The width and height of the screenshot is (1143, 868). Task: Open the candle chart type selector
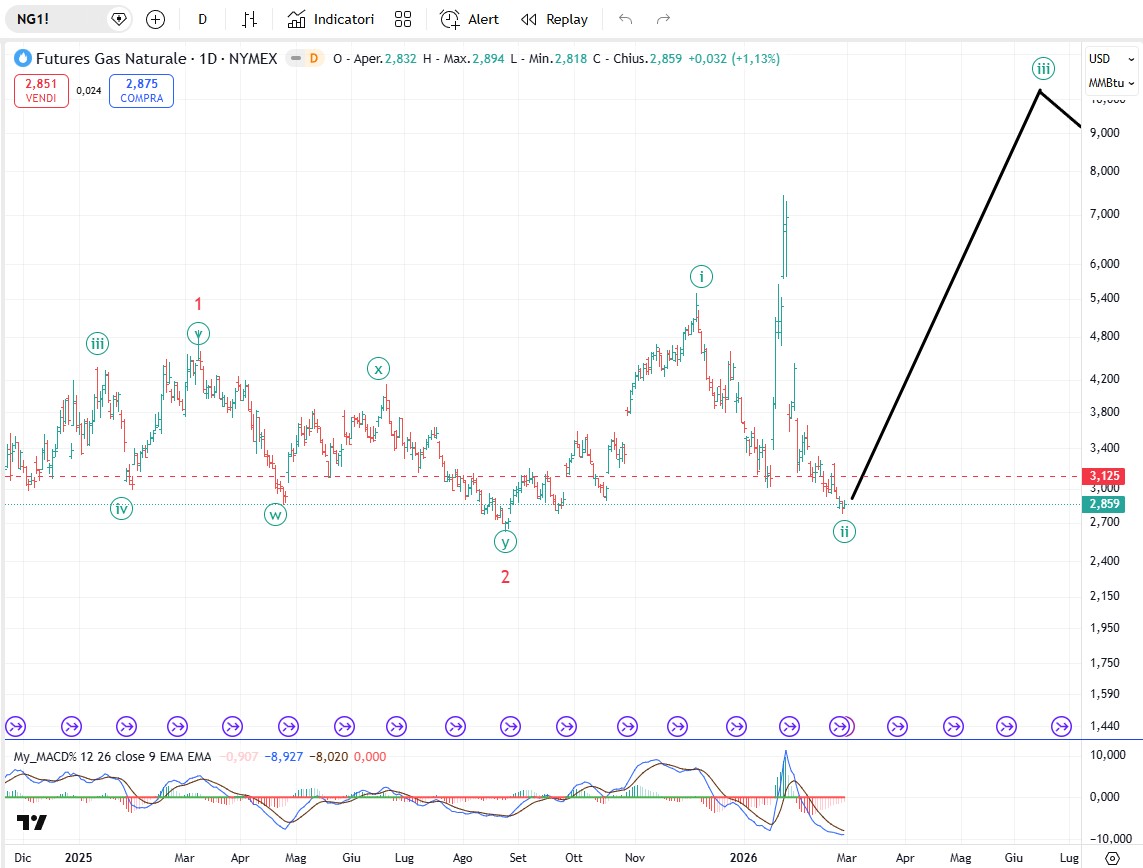tap(250, 19)
